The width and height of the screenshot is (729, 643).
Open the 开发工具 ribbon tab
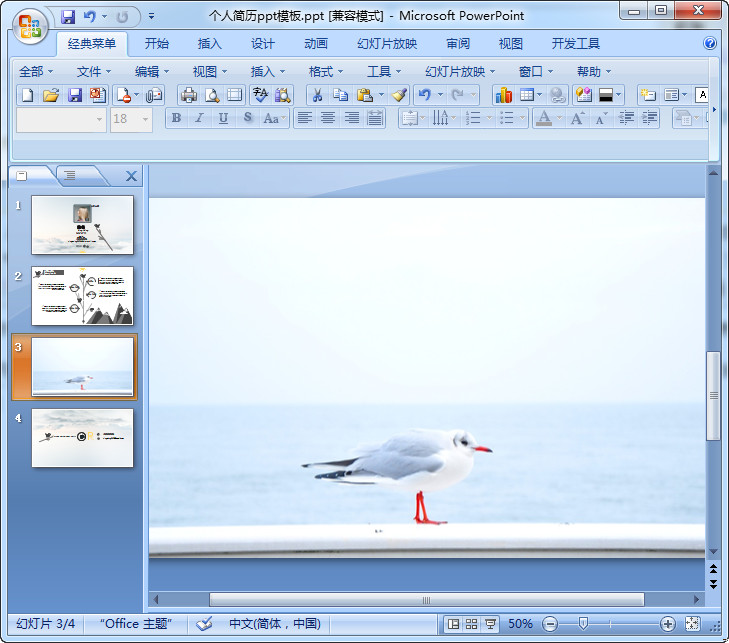(x=576, y=44)
